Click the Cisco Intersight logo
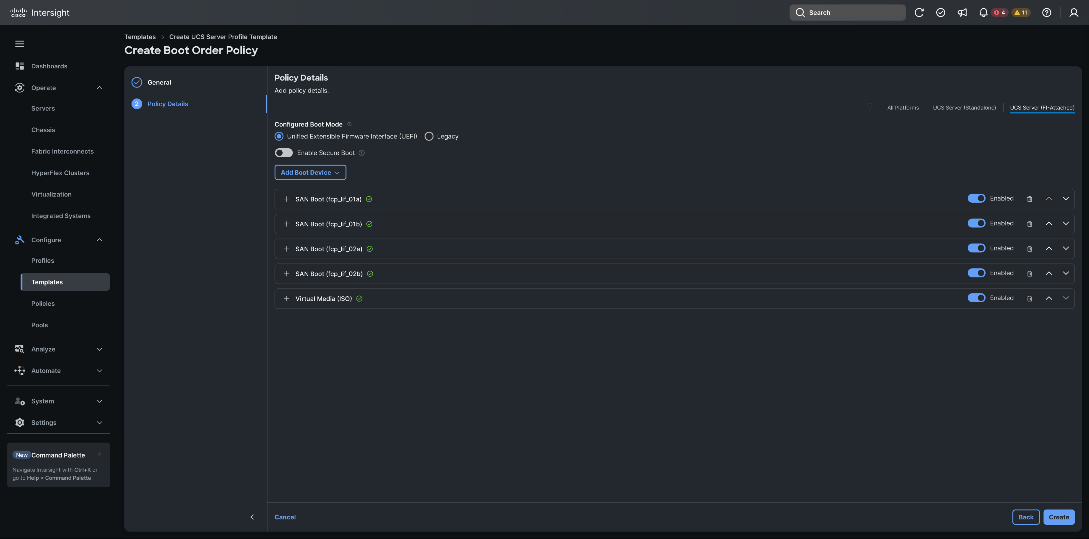1089x539 pixels. [x=40, y=13]
